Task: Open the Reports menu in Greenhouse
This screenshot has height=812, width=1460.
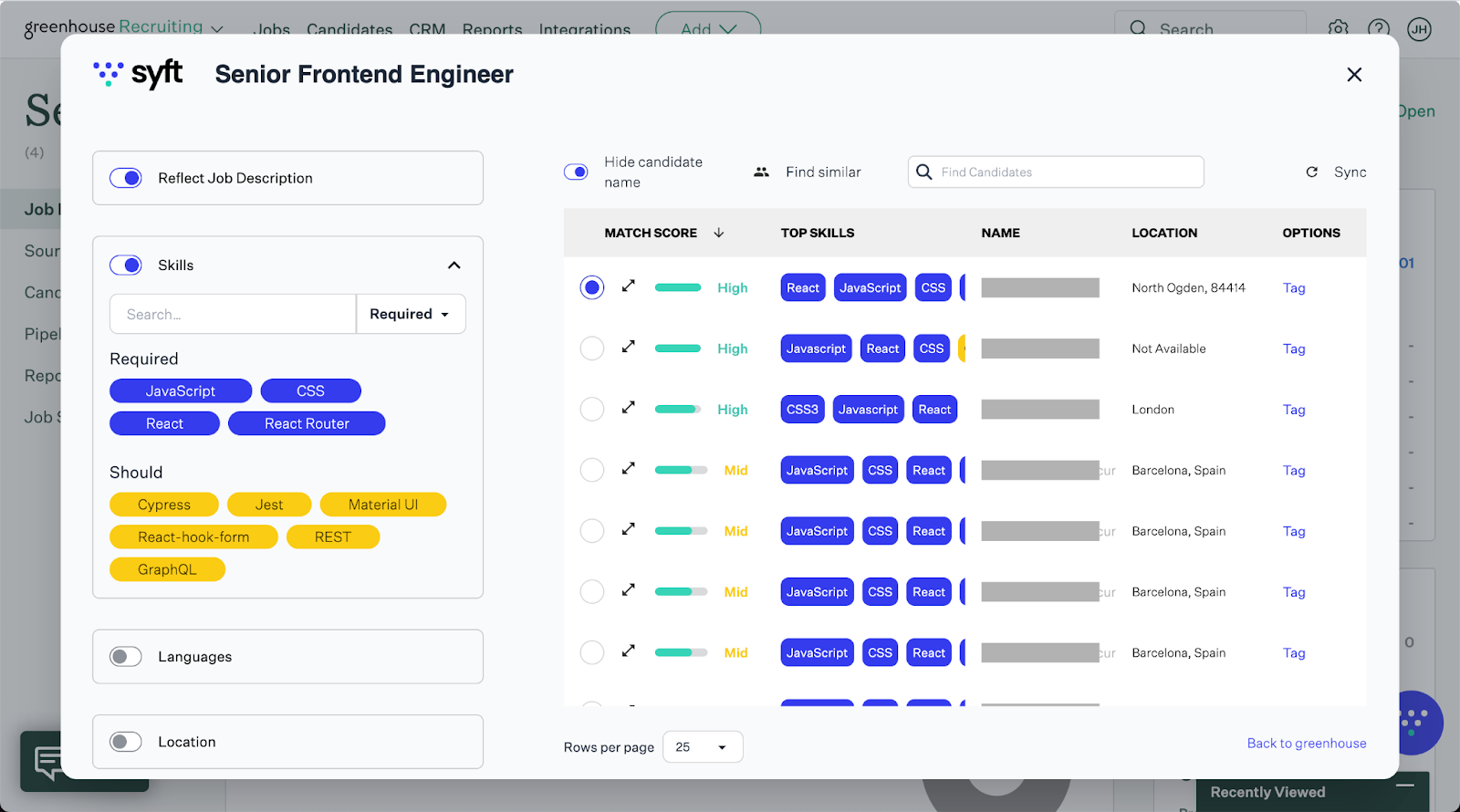Action: tap(493, 29)
